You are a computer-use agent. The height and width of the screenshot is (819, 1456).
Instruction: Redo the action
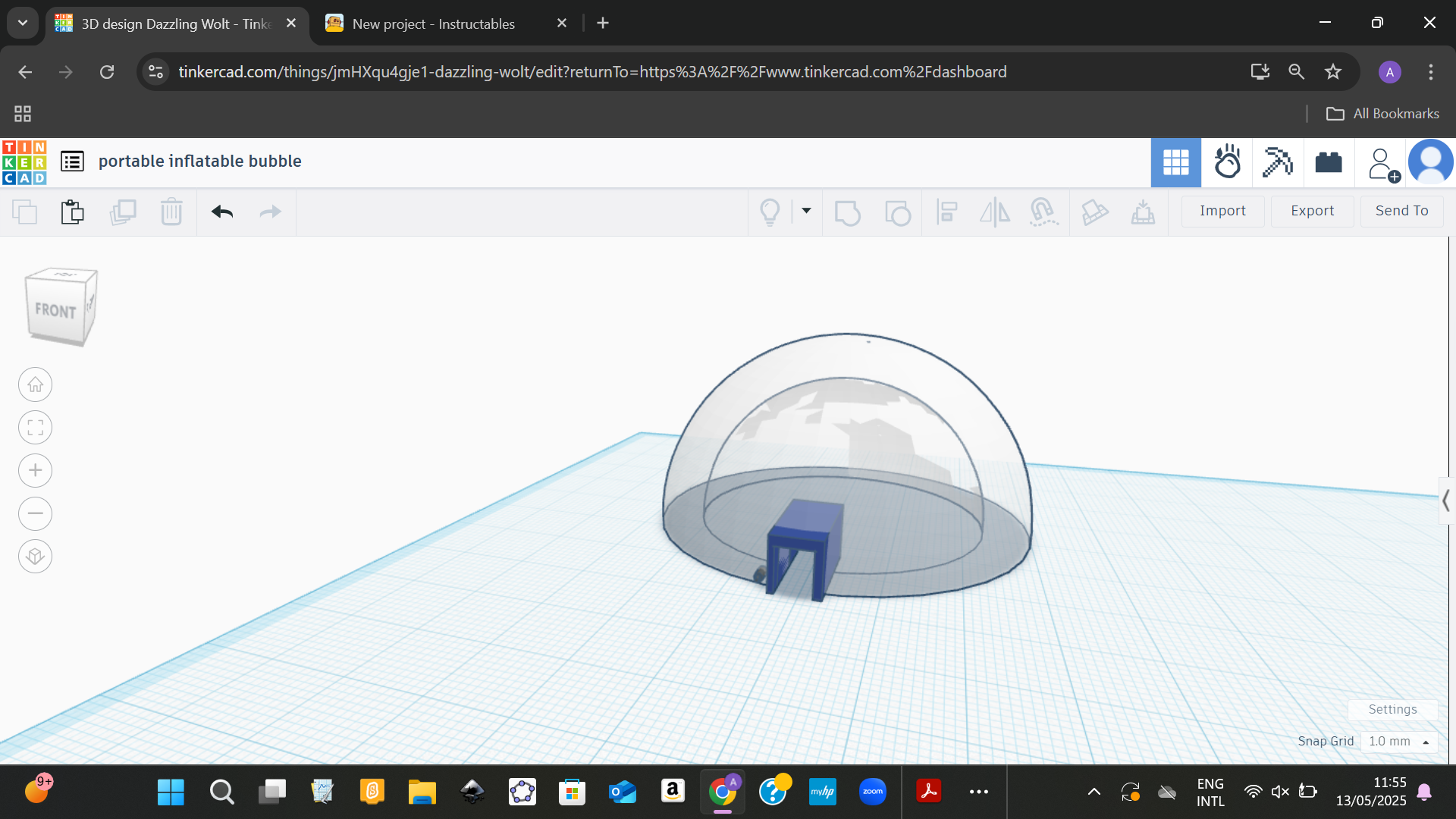(x=271, y=212)
